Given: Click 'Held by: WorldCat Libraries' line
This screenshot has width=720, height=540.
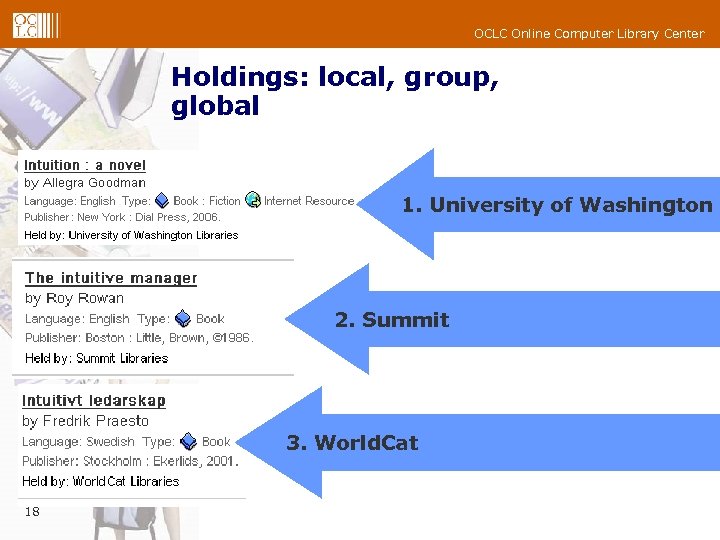Looking at the screenshot, I should (x=101, y=481).
